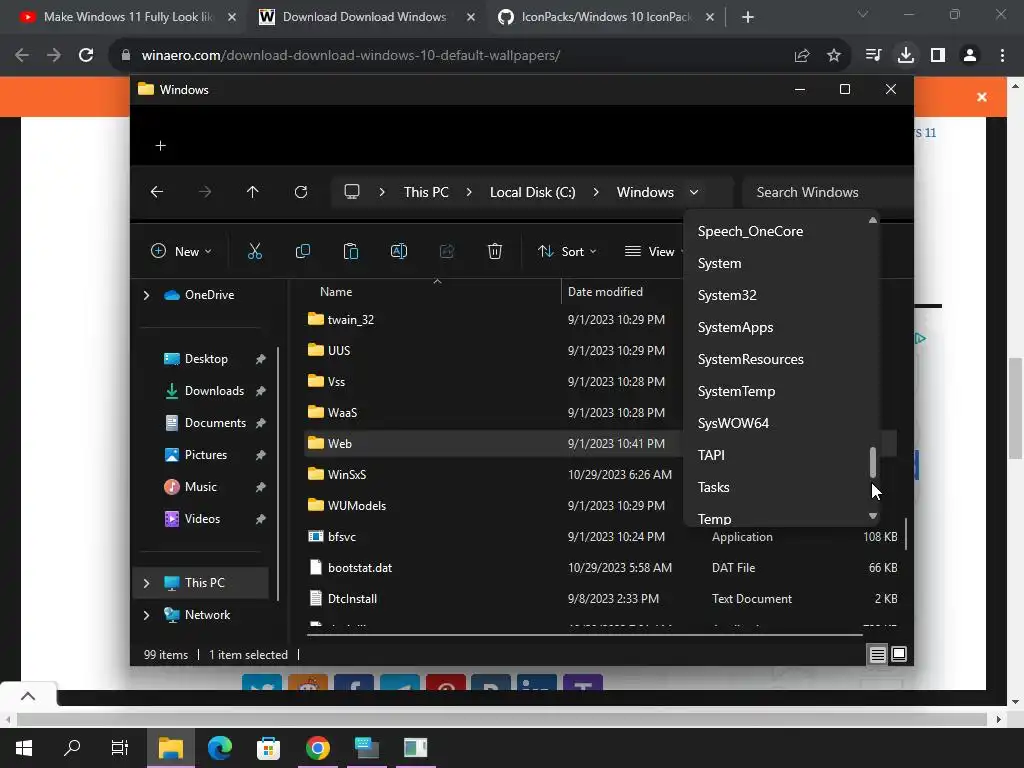Reload the Chrome page

[86, 56]
